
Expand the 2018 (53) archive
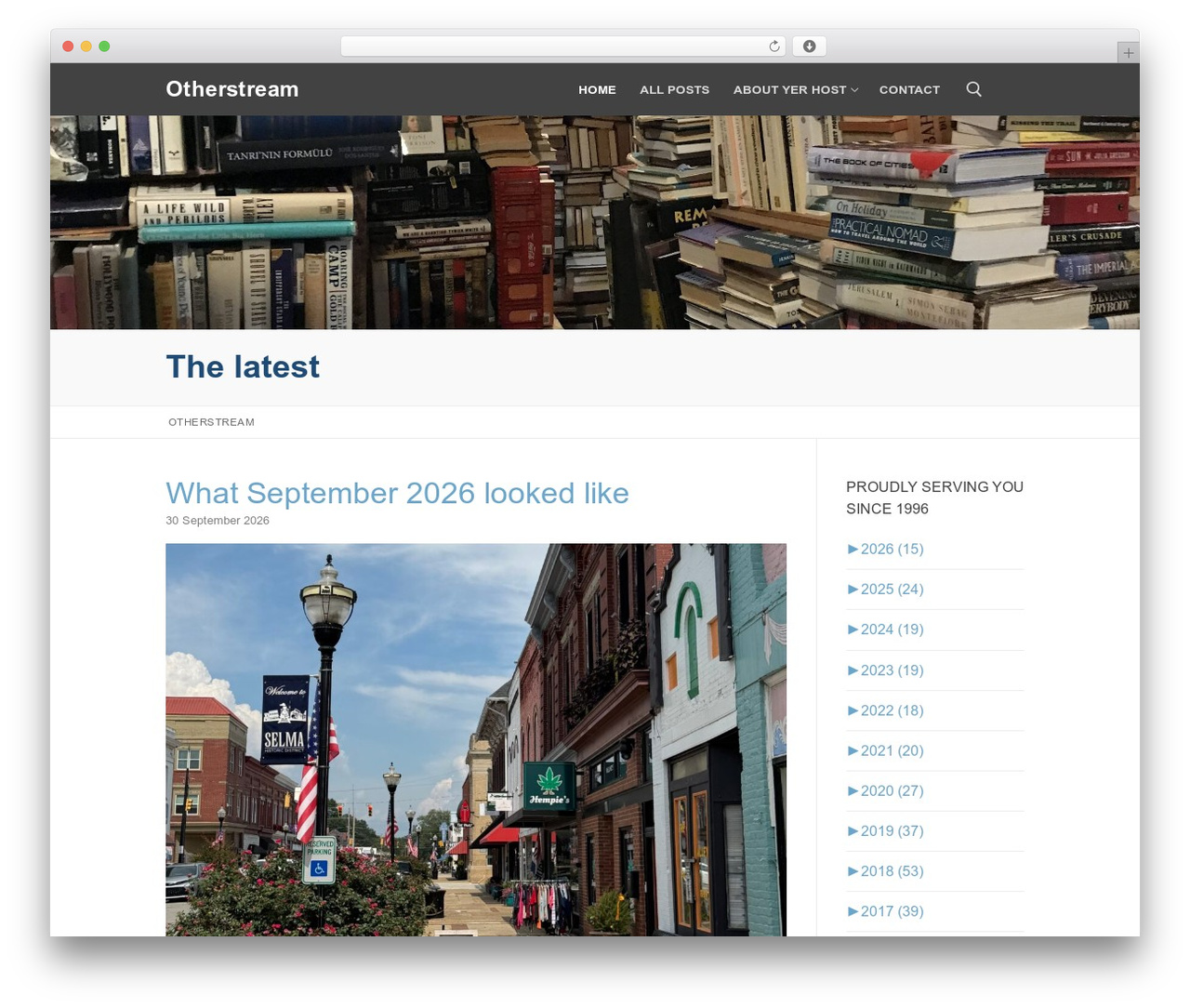(885, 871)
